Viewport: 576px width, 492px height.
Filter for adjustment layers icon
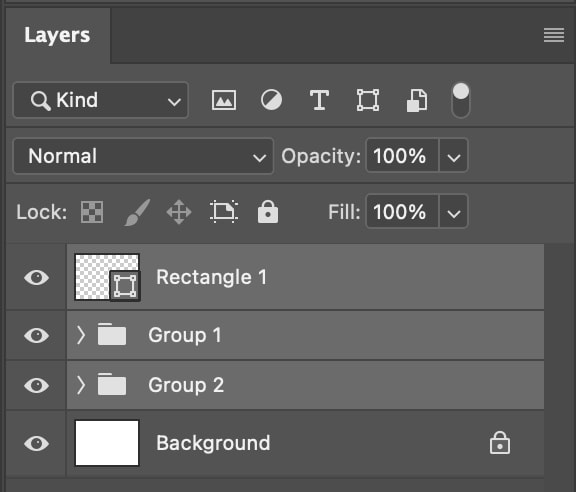click(x=271, y=100)
